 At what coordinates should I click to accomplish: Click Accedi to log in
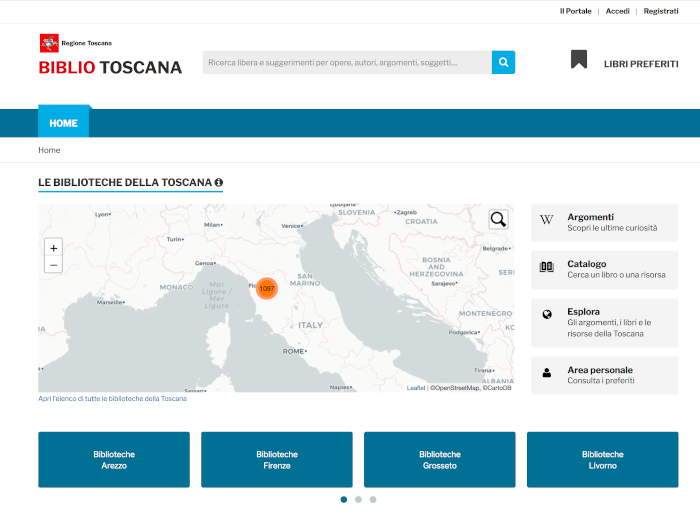pyautogui.click(x=617, y=11)
